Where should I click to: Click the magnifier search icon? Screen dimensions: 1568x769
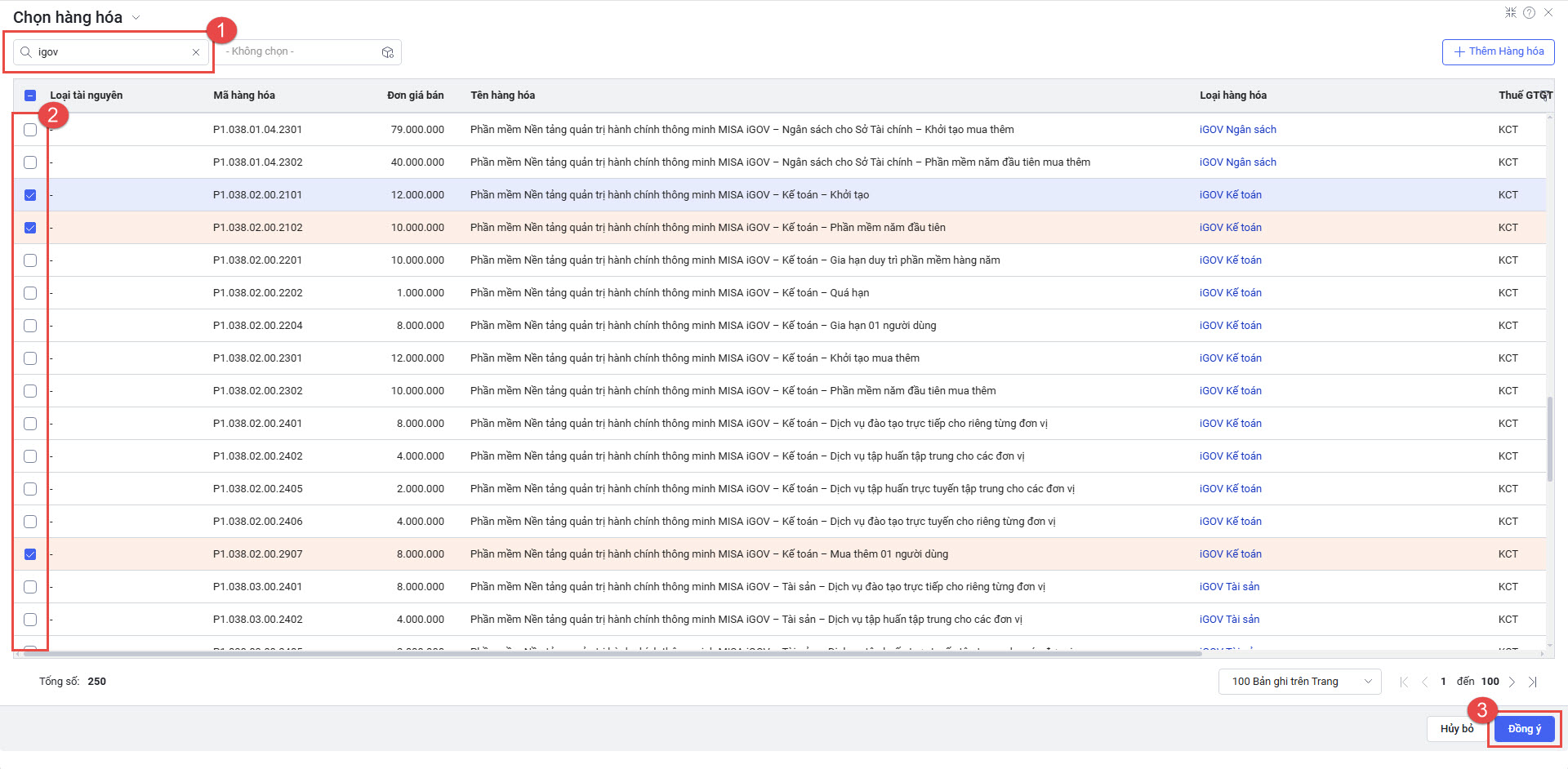26,52
